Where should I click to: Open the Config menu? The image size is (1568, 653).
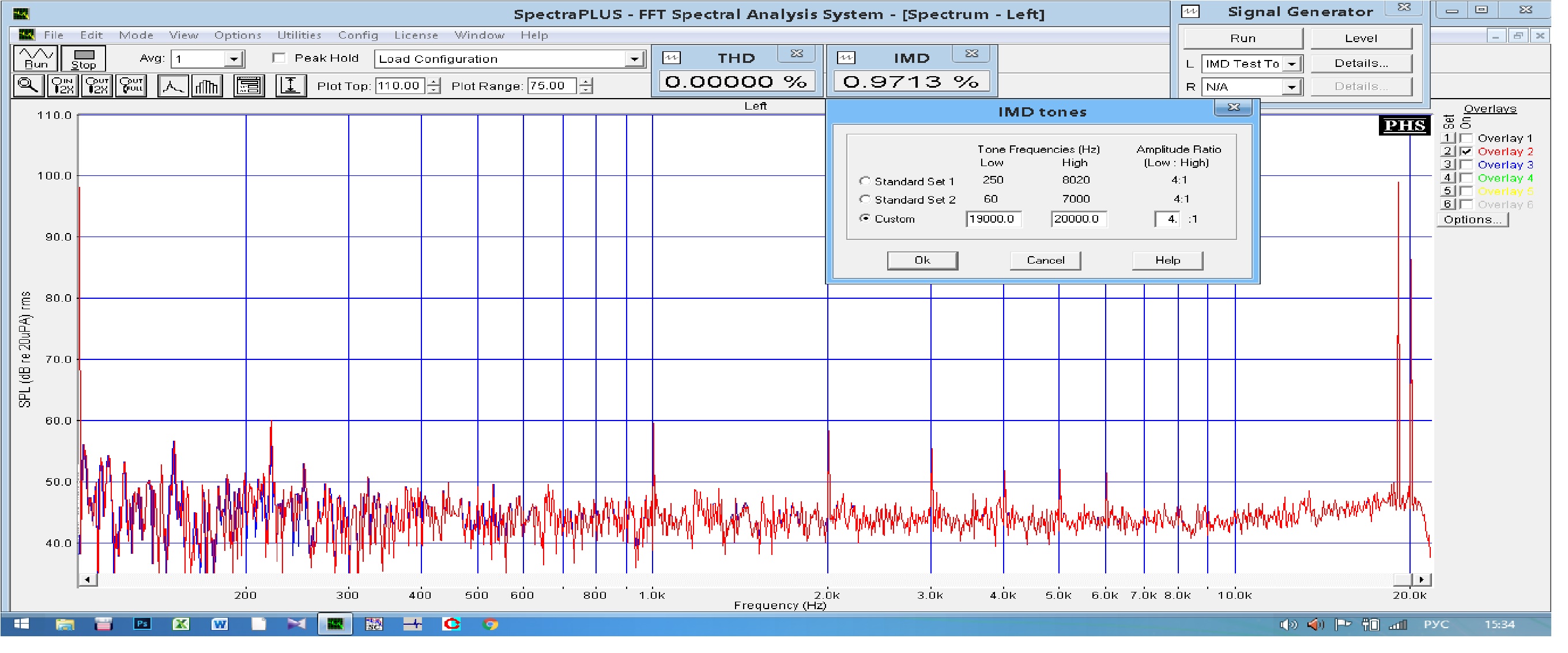(x=358, y=35)
